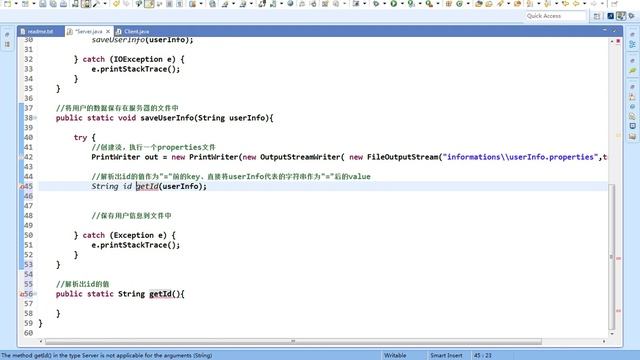Open the Back history dropdown arrow
Viewport: 640px width, 360px height.
tap(584, 4)
